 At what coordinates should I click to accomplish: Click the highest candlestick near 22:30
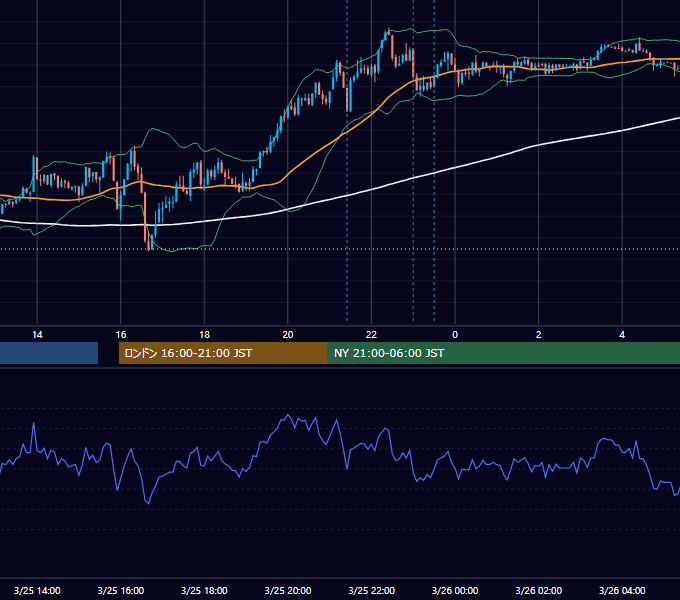[389, 31]
